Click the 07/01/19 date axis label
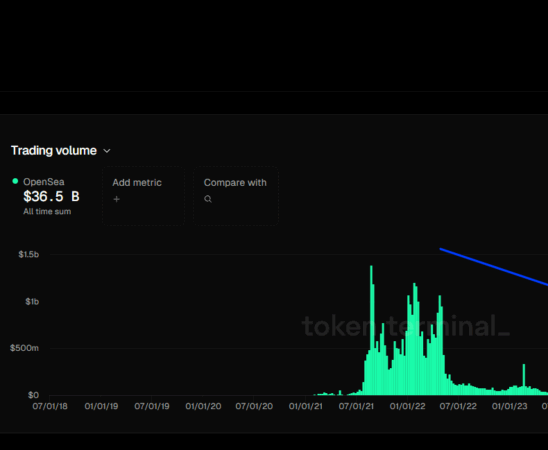 [x=152, y=406]
